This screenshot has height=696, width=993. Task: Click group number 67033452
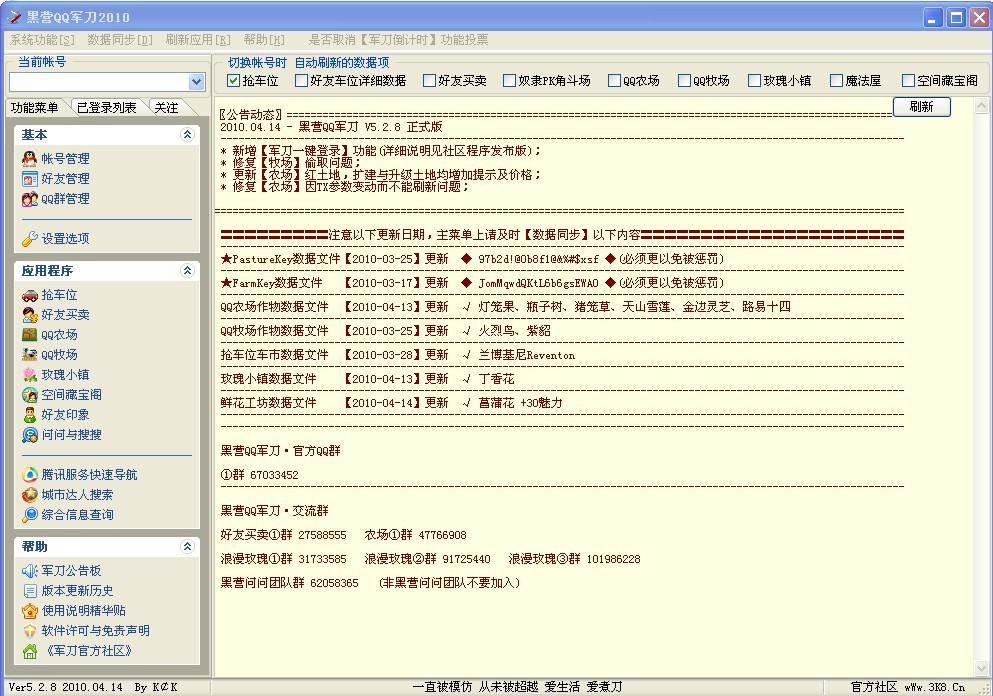274,475
